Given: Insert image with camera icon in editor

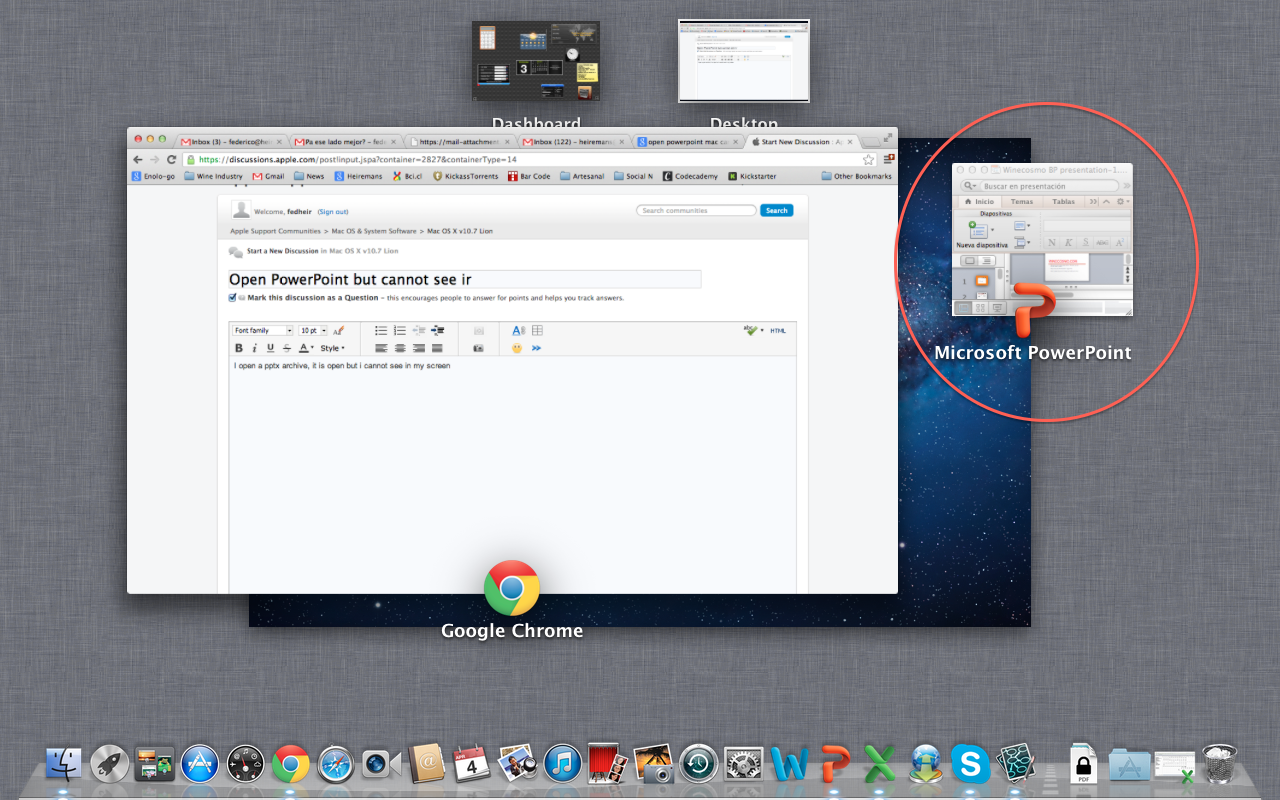Looking at the screenshot, I should coord(478,348).
